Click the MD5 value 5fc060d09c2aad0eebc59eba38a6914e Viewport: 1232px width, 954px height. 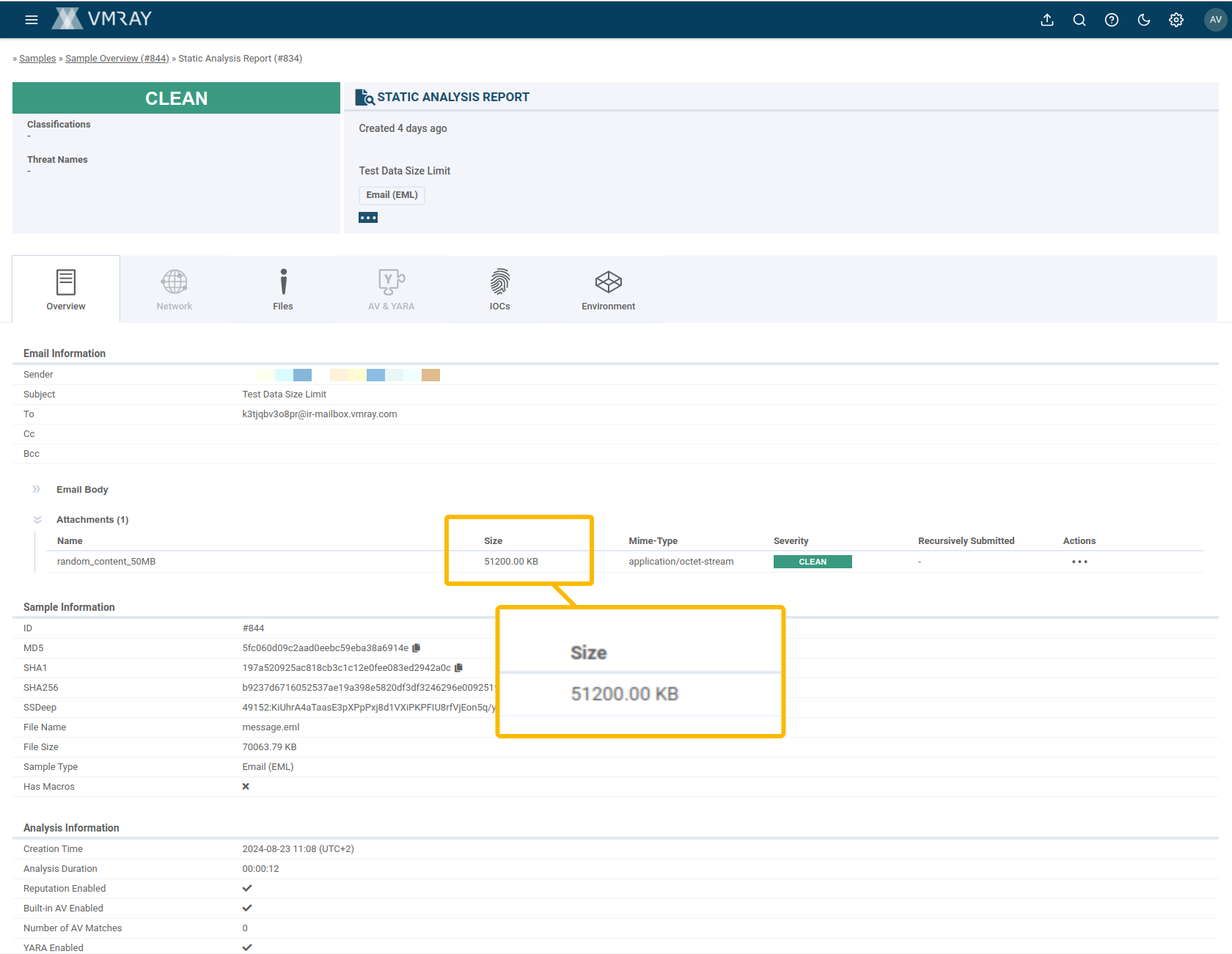(326, 648)
